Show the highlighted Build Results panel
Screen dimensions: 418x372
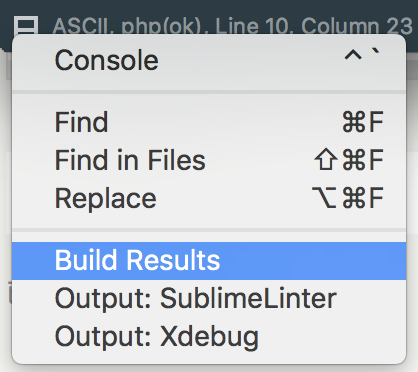pos(209,261)
